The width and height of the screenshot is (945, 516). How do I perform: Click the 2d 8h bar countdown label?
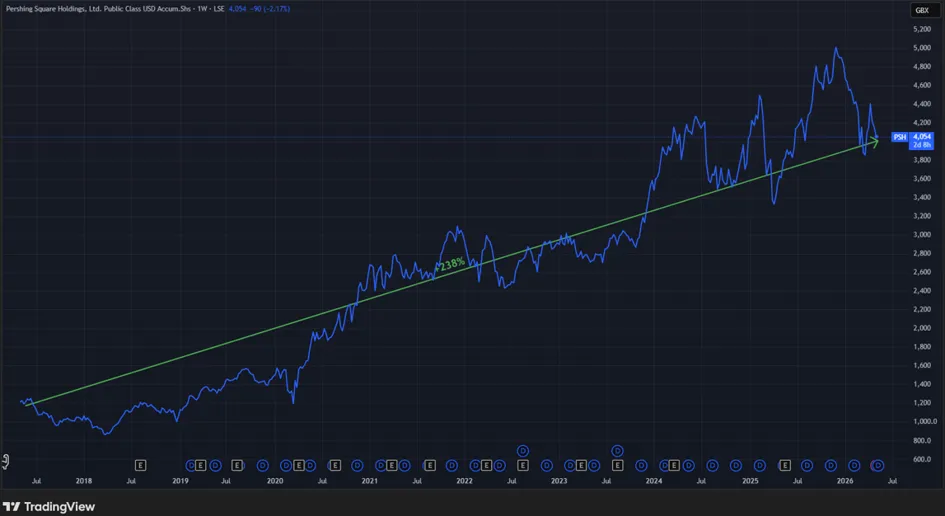coord(921,145)
